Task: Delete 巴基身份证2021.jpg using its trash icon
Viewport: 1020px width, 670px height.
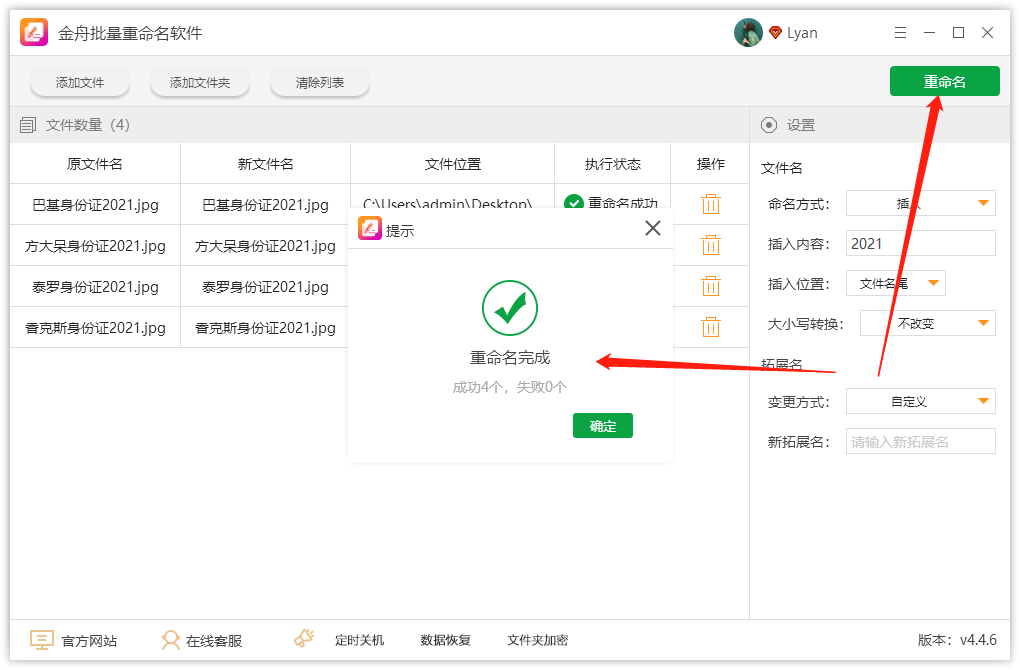Action: (710, 204)
